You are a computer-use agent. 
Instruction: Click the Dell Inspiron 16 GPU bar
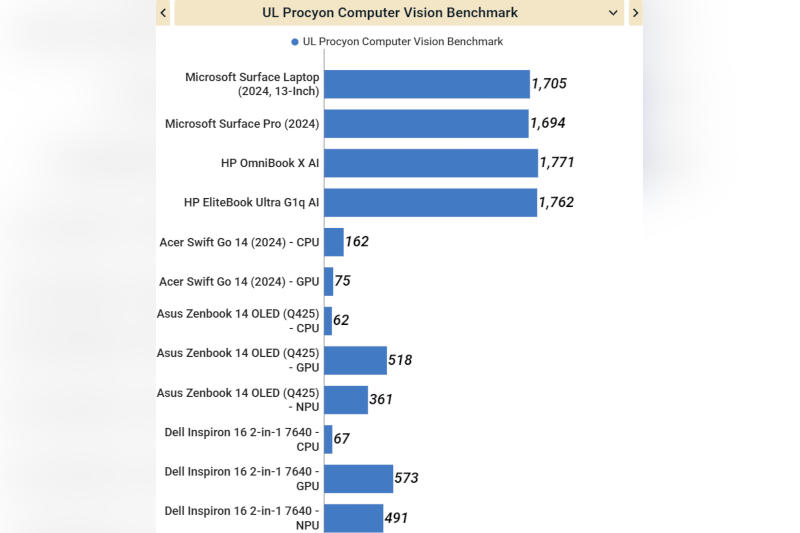point(358,479)
